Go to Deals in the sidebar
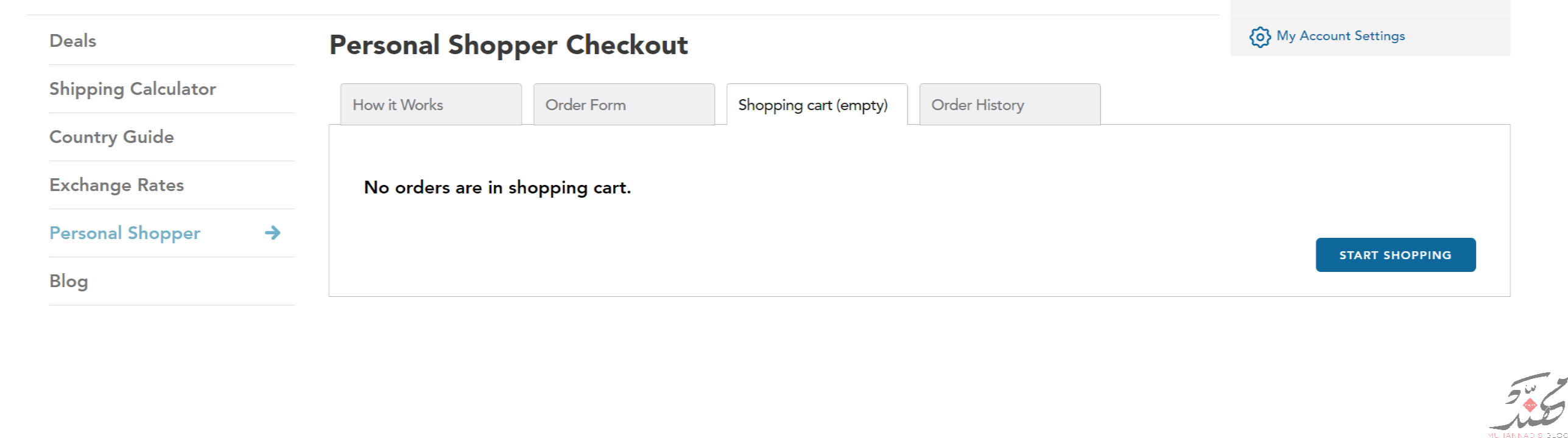 point(73,41)
